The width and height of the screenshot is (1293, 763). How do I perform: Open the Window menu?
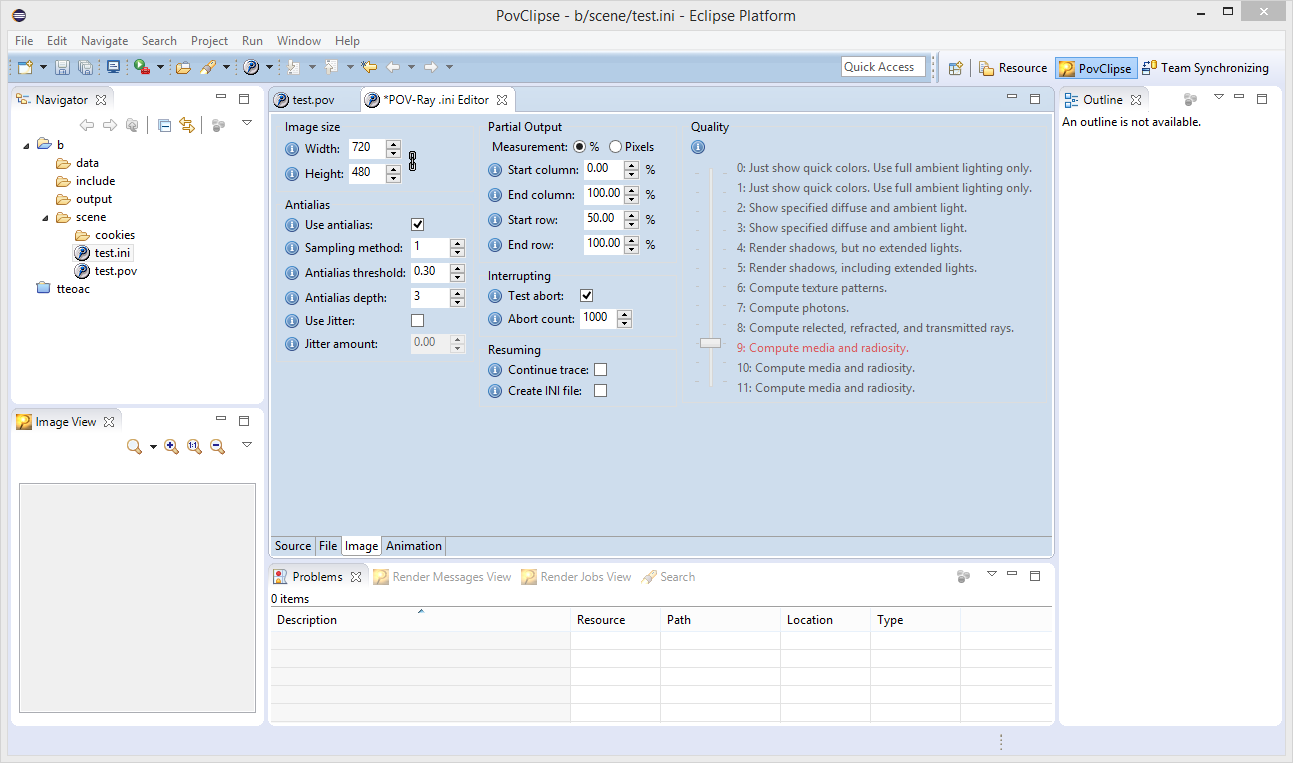pos(298,41)
